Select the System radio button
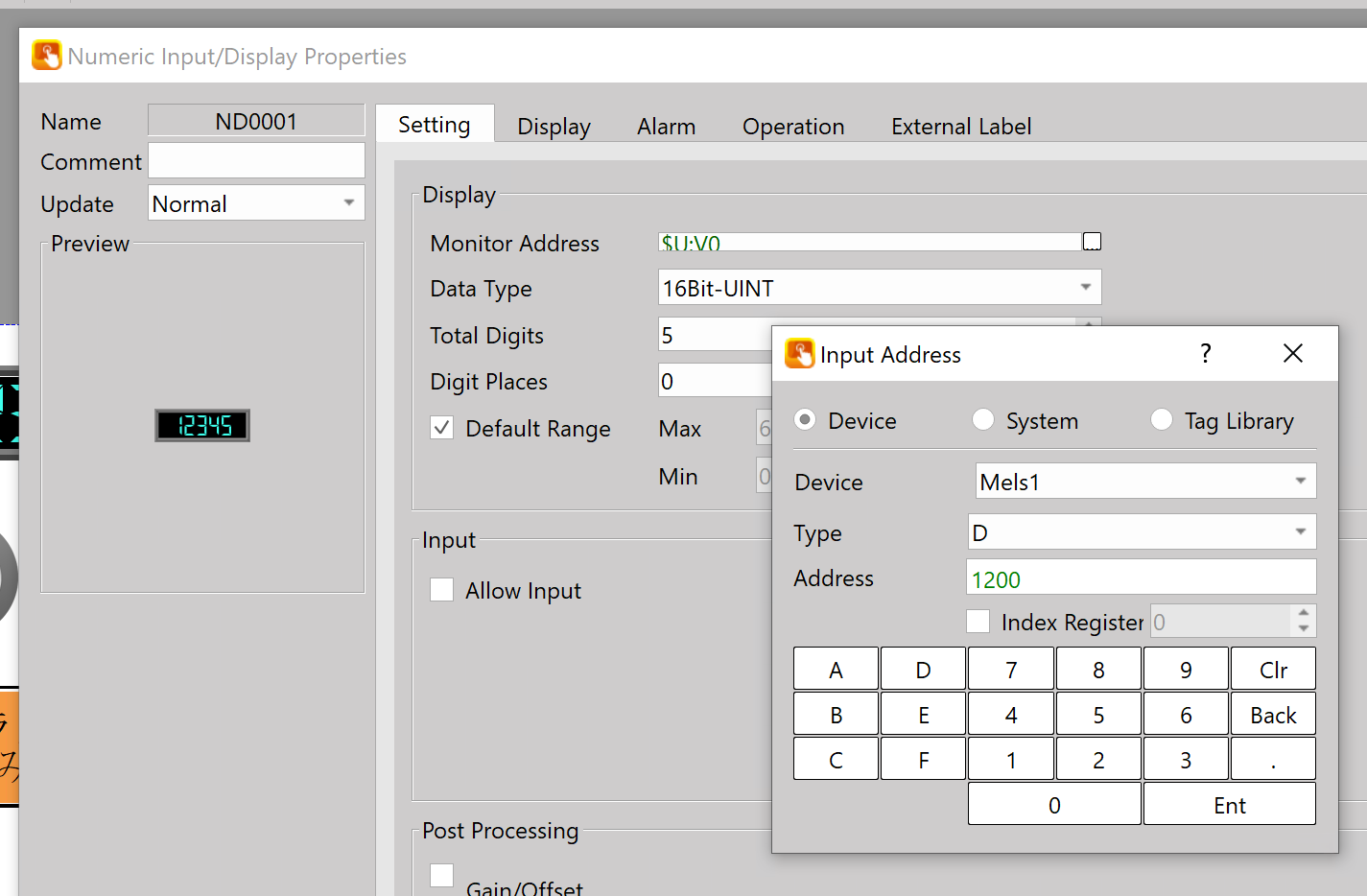Viewport: 1367px width, 896px height. coord(983,420)
